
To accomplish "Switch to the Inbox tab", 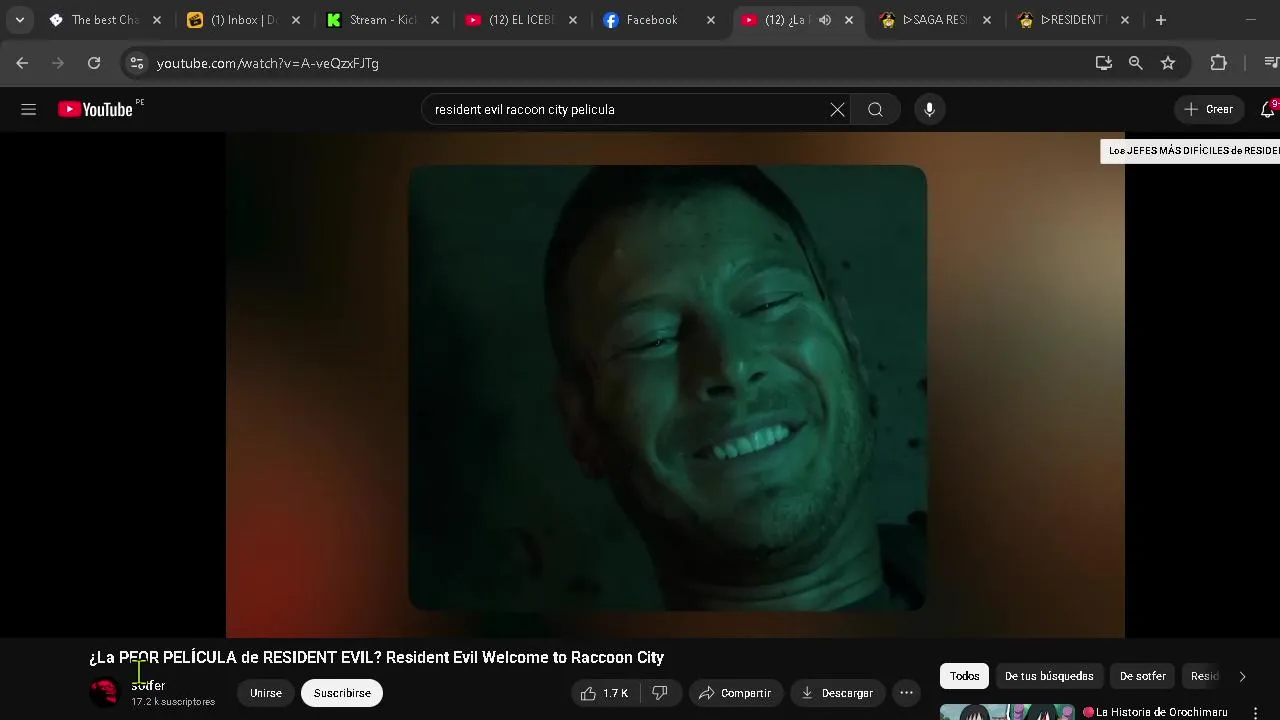I will coord(243,20).
